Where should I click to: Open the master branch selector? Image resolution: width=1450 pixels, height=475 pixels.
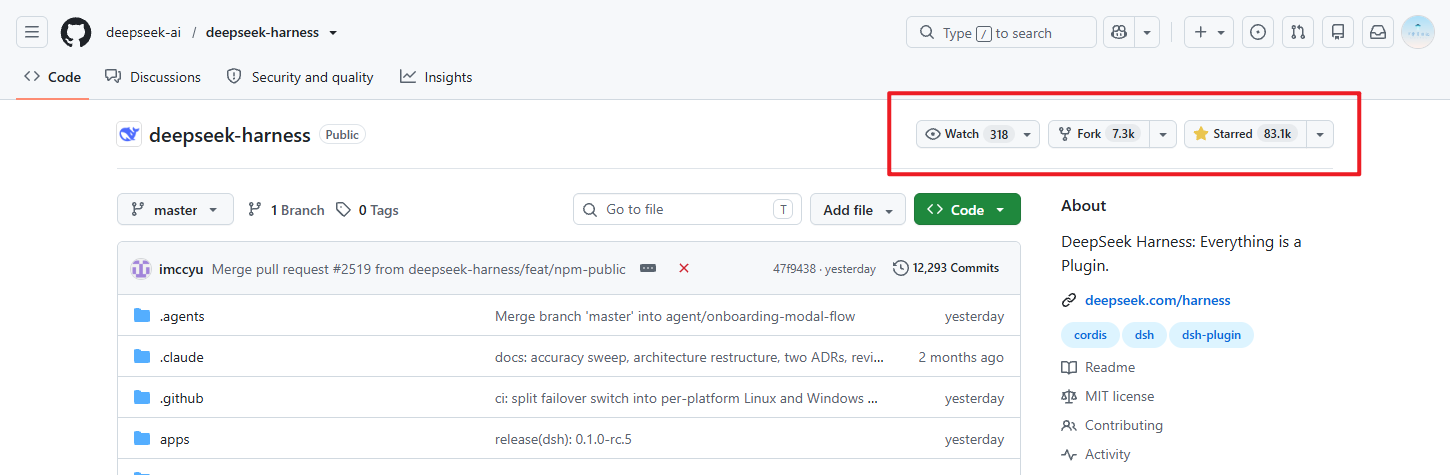coord(175,210)
